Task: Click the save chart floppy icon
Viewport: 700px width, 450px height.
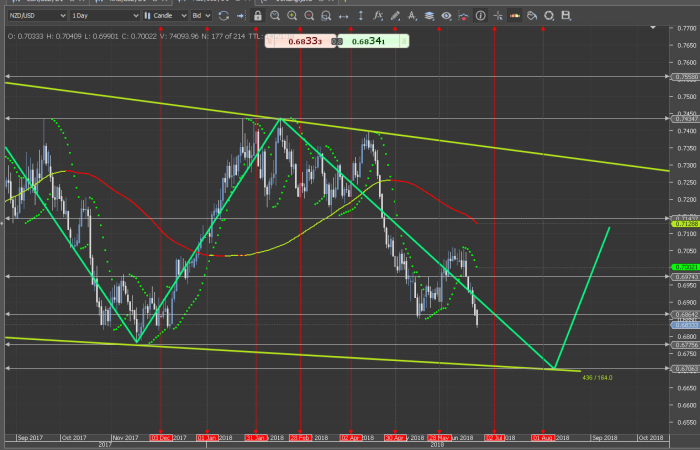Action: point(566,16)
